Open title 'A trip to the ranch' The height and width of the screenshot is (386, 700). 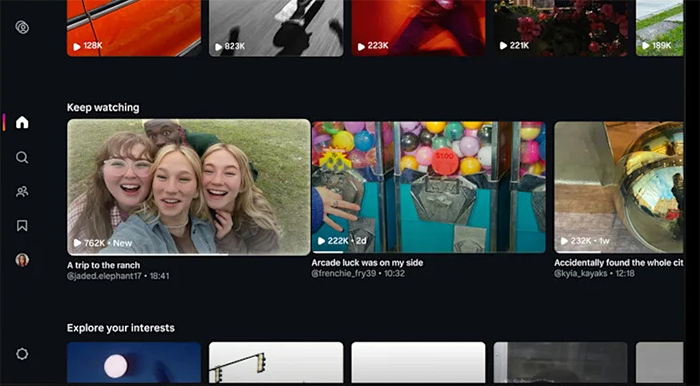point(104,265)
